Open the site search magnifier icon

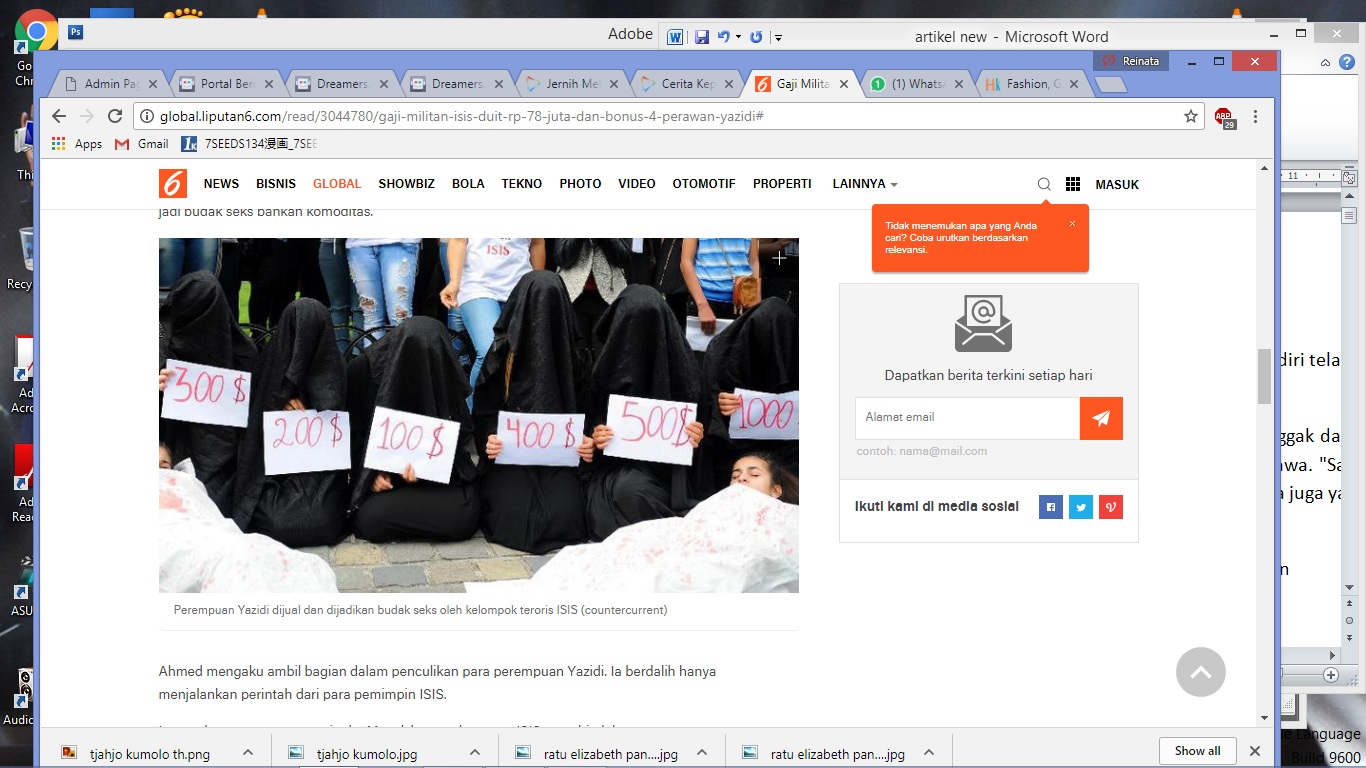click(x=1044, y=184)
